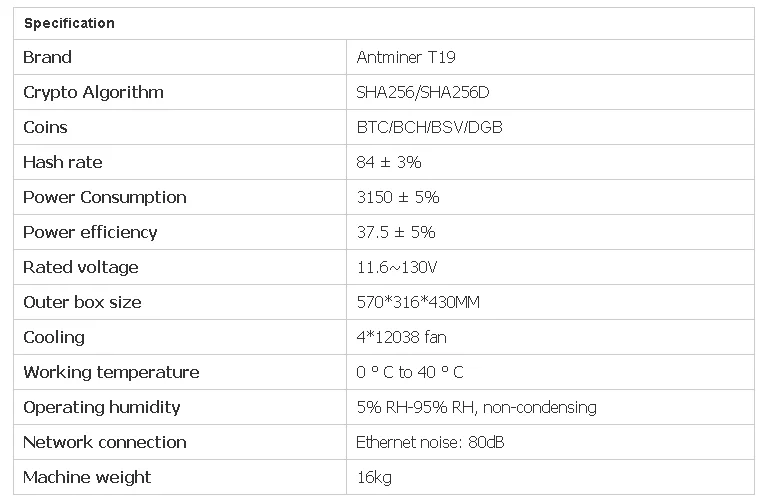Click the Working temperature label
This screenshot has width=763, height=503.
pyautogui.click(x=111, y=372)
